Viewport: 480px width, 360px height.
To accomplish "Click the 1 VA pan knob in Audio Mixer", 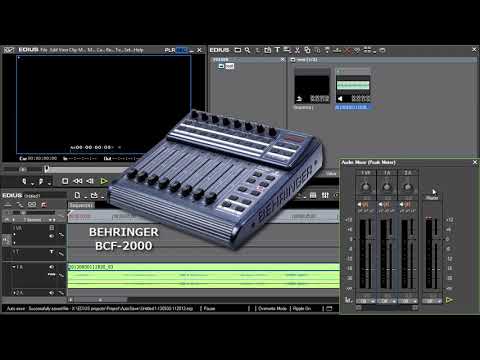I will pyautogui.click(x=366, y=187).
